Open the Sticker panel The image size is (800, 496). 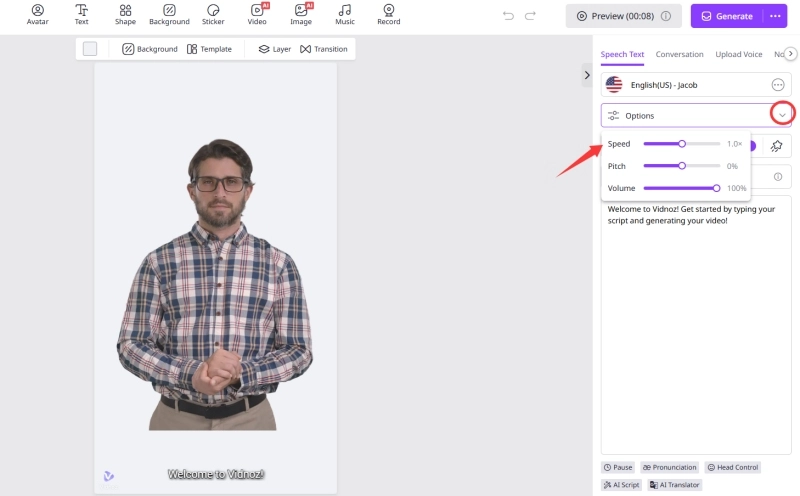[x=213, y=14]
